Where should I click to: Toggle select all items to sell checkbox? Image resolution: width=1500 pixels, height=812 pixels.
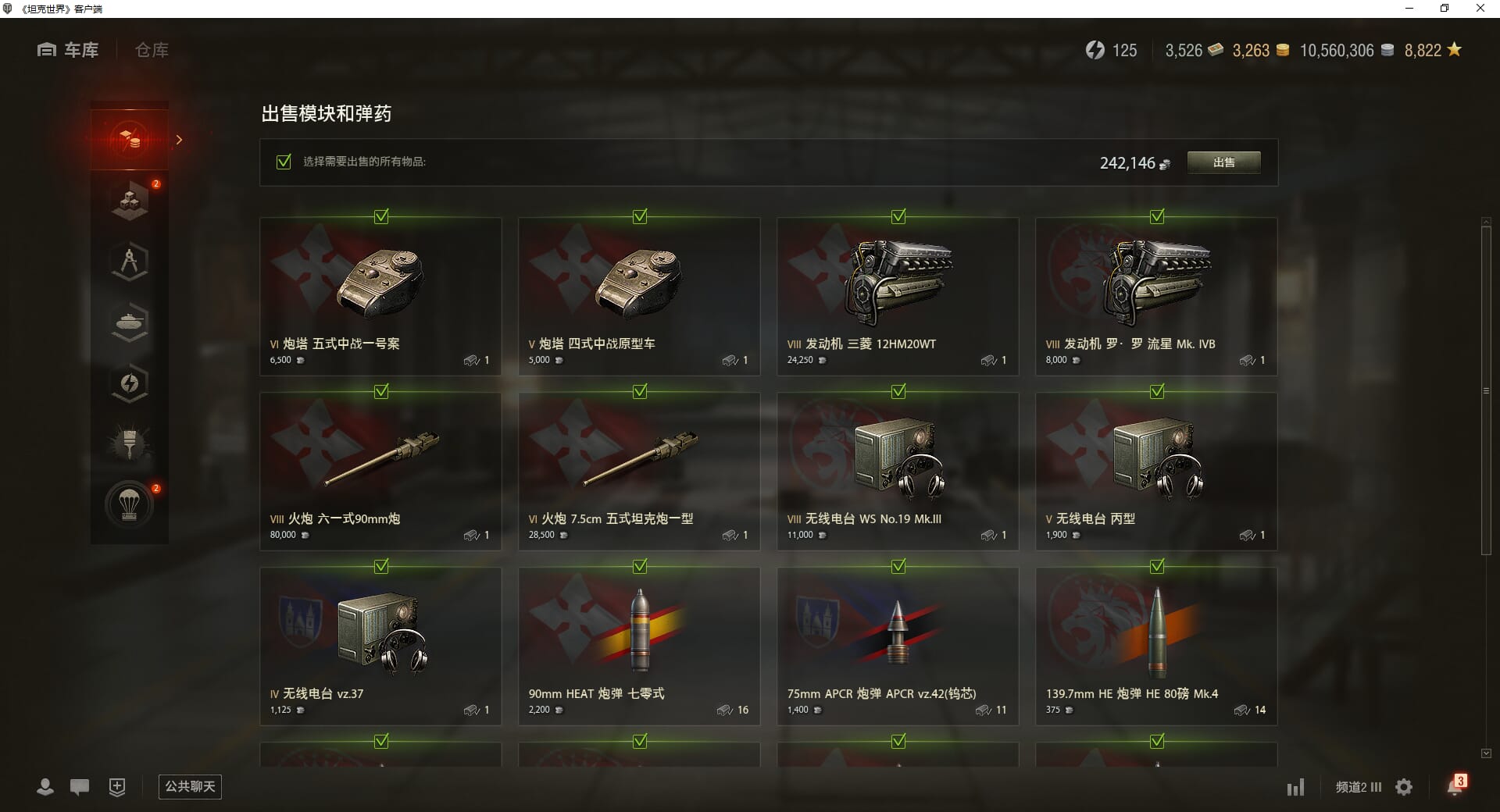[x=284, y=162]
